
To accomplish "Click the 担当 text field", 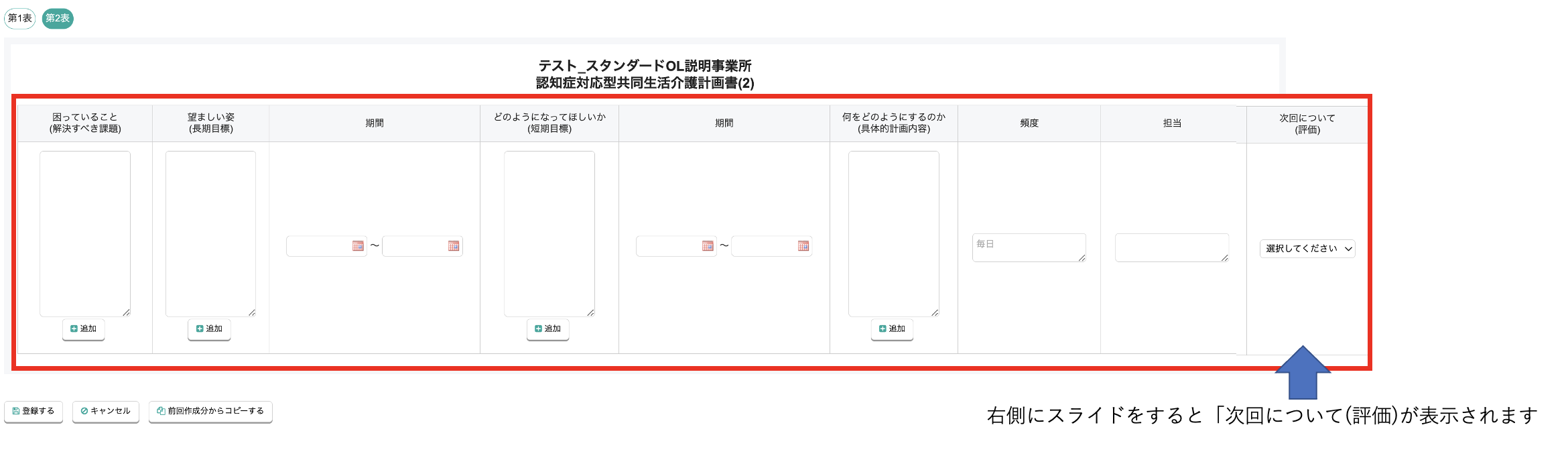I will click(x=1172, y=247).
